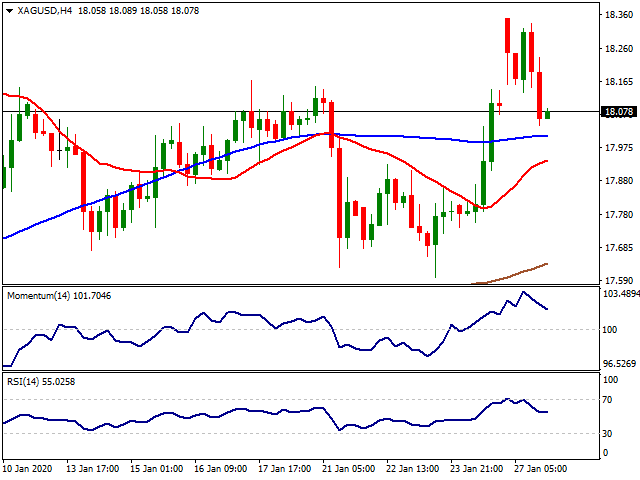Click the 17.590 price axis label

(x=619, y=280)
